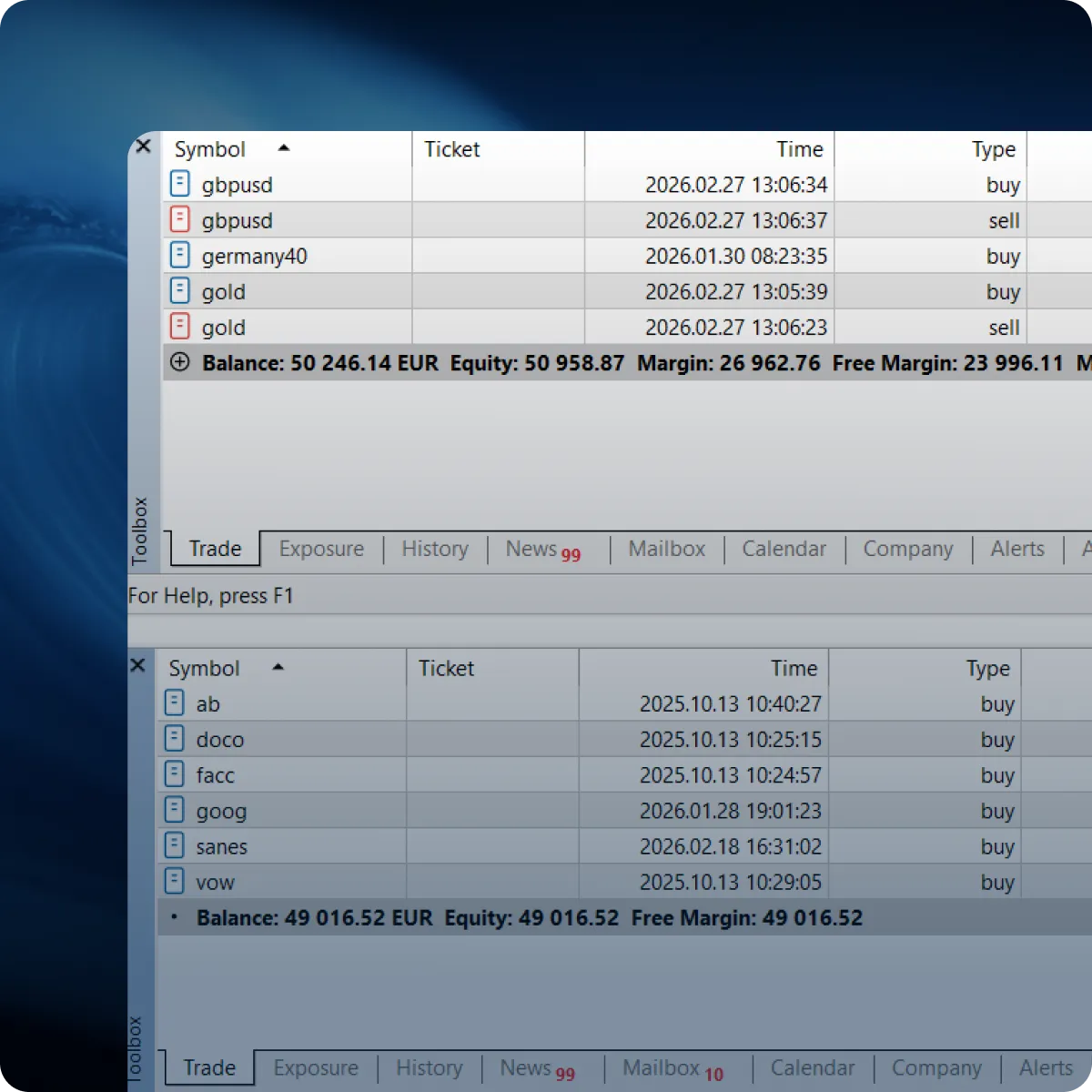Viewport: 1092px width, 1092px height.
Task: Close the lower Toolbox panel
Action: tap(138, 665)
